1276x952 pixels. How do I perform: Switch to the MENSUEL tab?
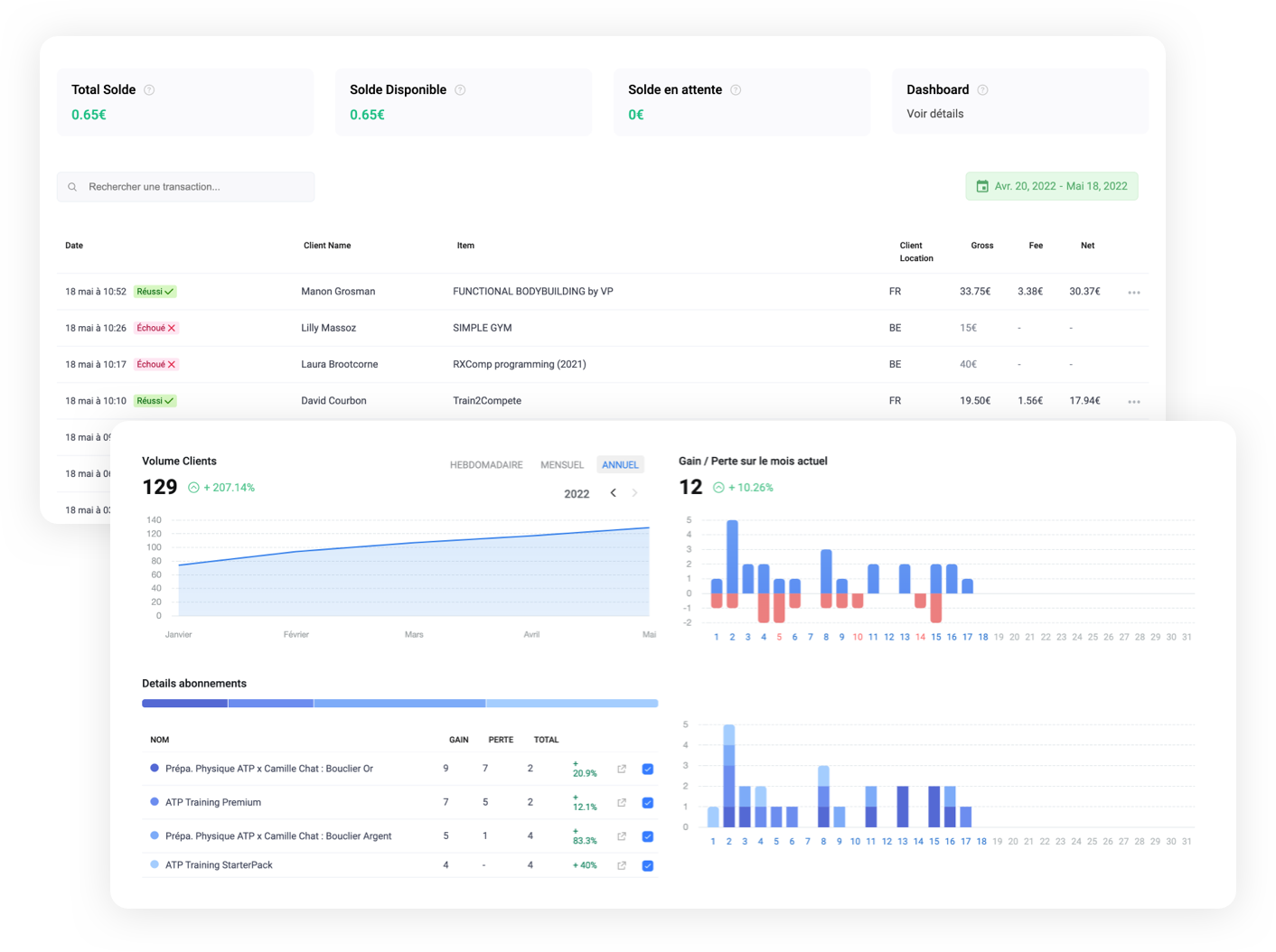[x=562, y=465]
